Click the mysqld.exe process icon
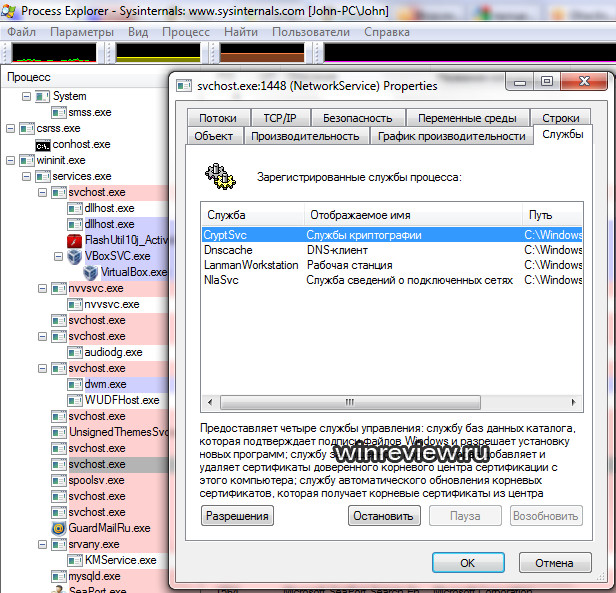The width and height of the screenshot is (616, 593). (x=59, y=576)
